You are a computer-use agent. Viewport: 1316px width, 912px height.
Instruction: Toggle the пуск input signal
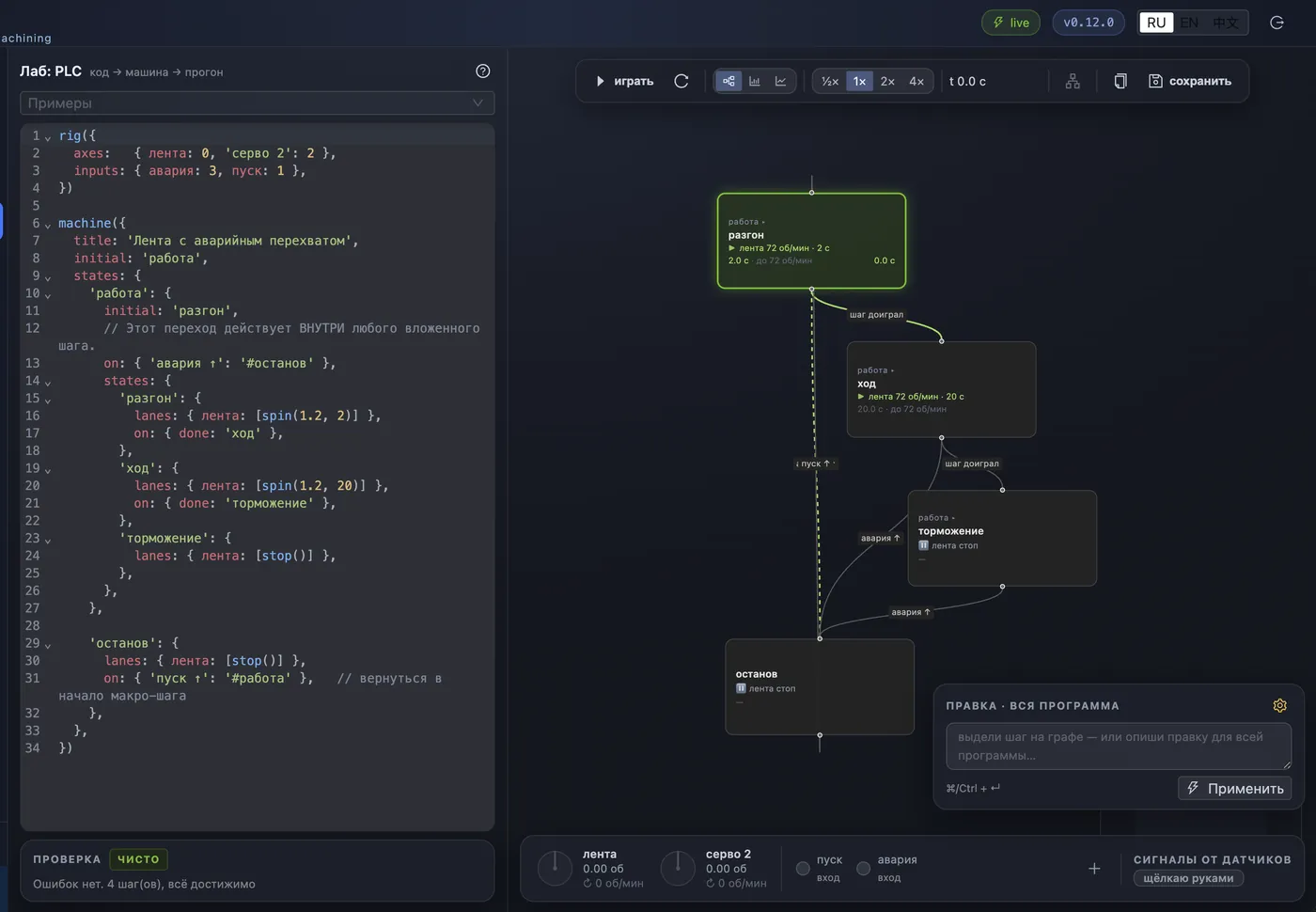click(803, 869)
